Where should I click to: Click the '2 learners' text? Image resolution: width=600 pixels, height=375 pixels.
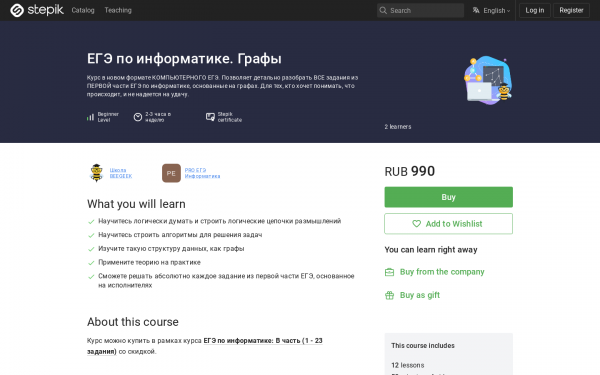coord(398,127)
